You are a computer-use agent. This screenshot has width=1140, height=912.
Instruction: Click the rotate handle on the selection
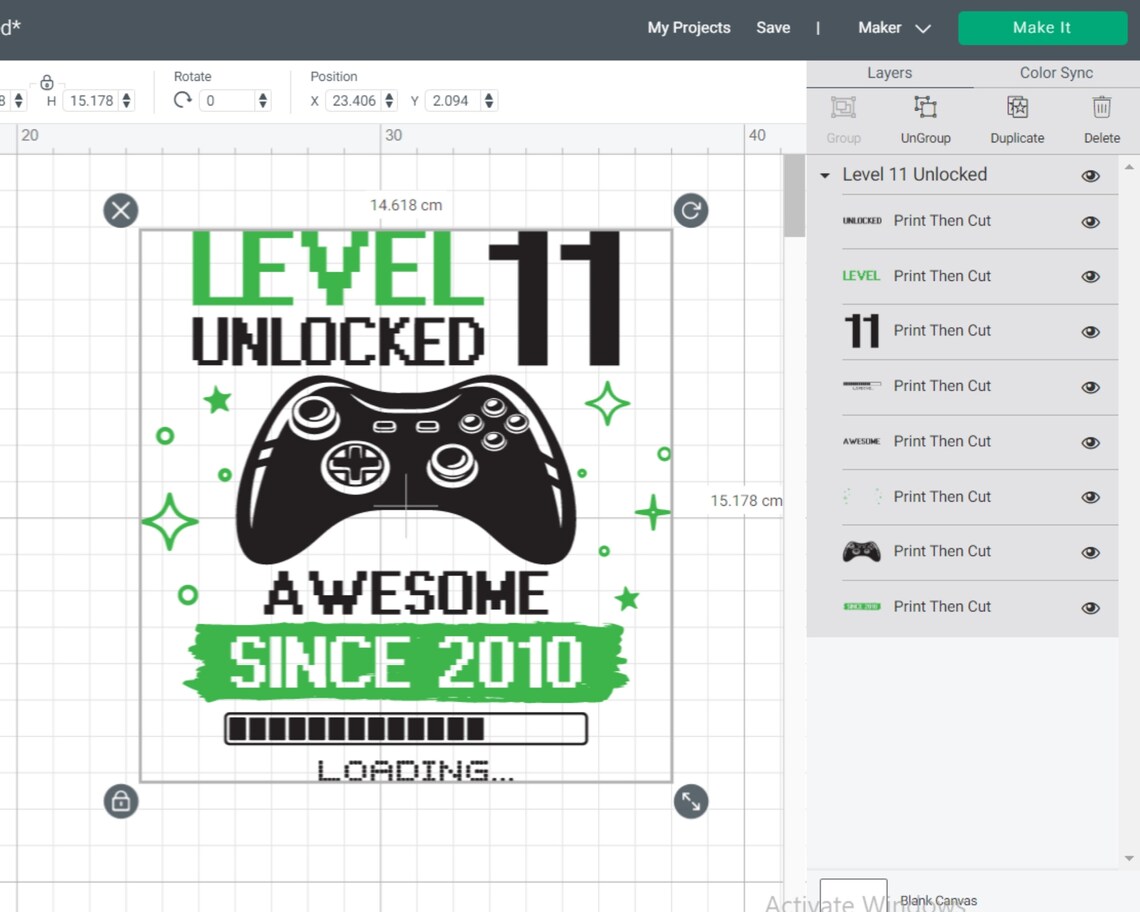690,210
